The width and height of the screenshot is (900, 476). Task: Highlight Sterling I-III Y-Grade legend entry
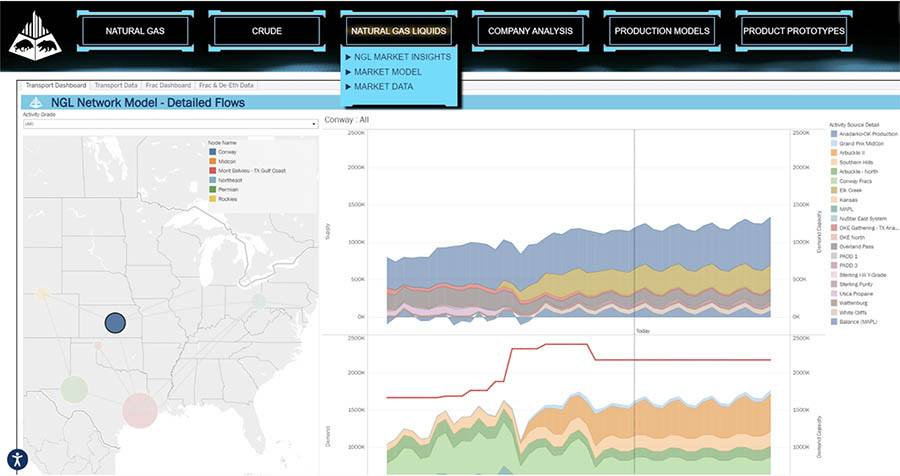(x=859, y=275)
